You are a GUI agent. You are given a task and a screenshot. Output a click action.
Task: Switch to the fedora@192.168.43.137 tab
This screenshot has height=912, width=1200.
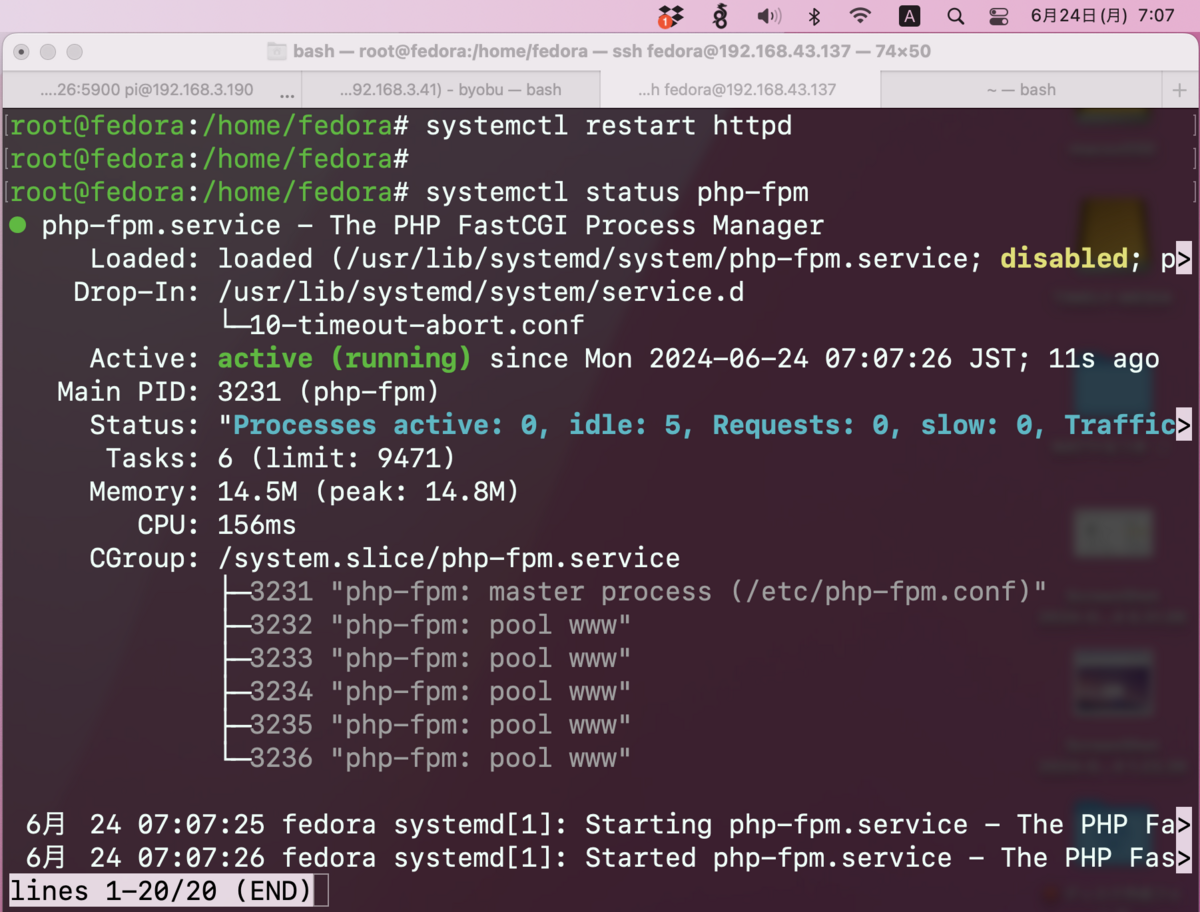(x=740, y=89)
